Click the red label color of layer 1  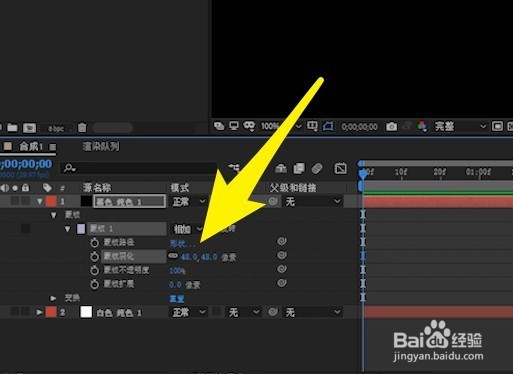(x=51, y=201)
